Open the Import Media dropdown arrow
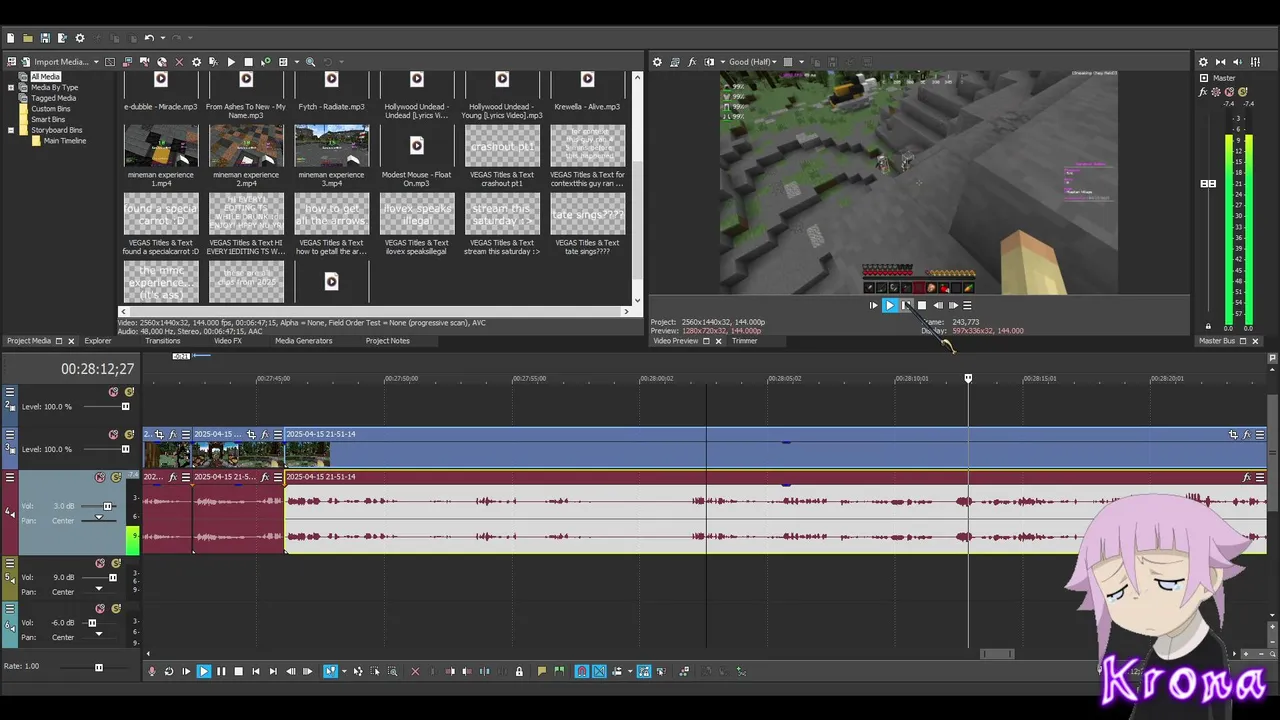The width and height of the screenshot is (1280, 720). [x=96, y=62]
